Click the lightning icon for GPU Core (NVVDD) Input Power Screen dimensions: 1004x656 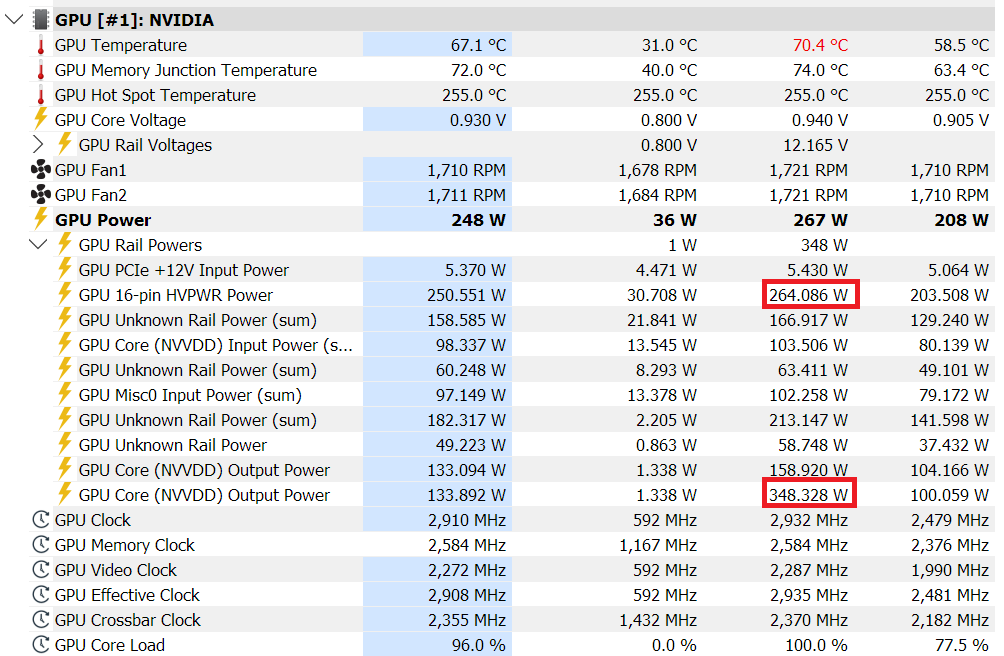tap(64, 343)
